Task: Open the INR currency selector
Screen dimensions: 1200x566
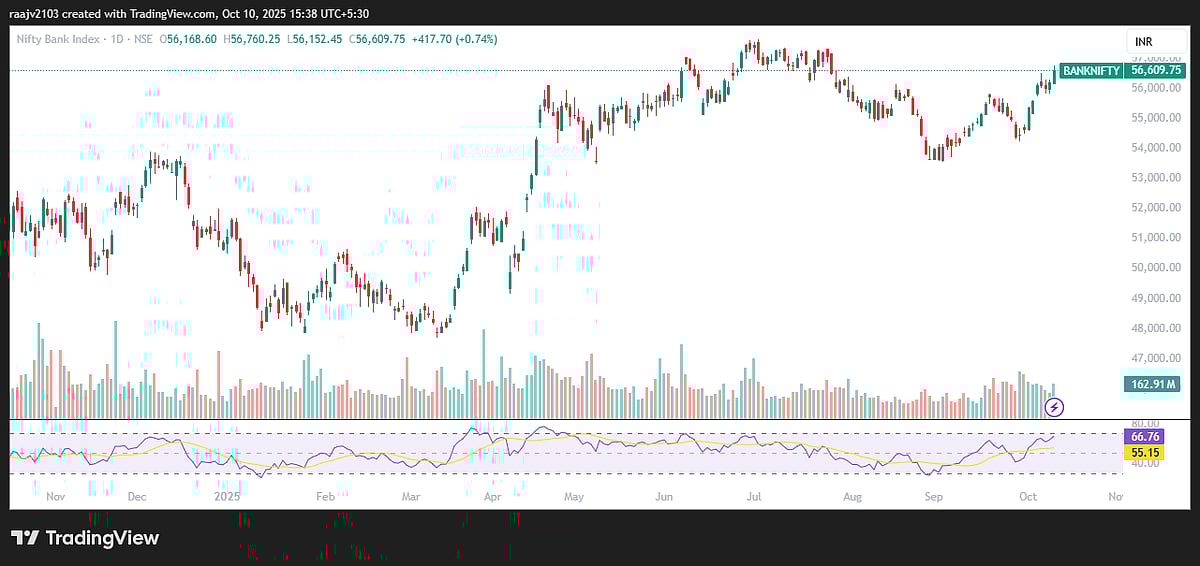Action: pos(1143,42)
